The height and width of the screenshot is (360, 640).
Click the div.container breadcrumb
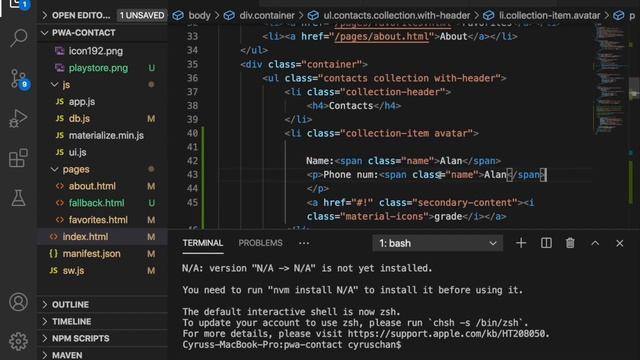click(267, 16)
